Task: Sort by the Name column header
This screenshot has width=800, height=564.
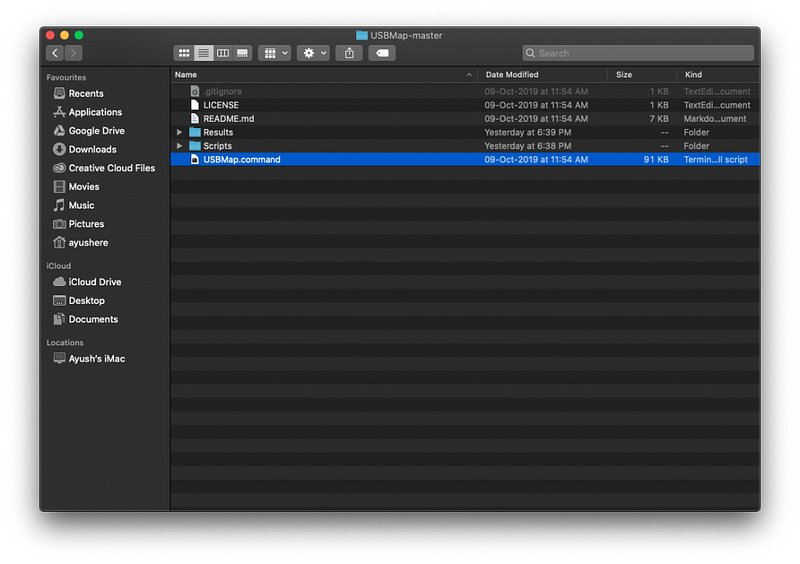Action: [x=323, y=75]
